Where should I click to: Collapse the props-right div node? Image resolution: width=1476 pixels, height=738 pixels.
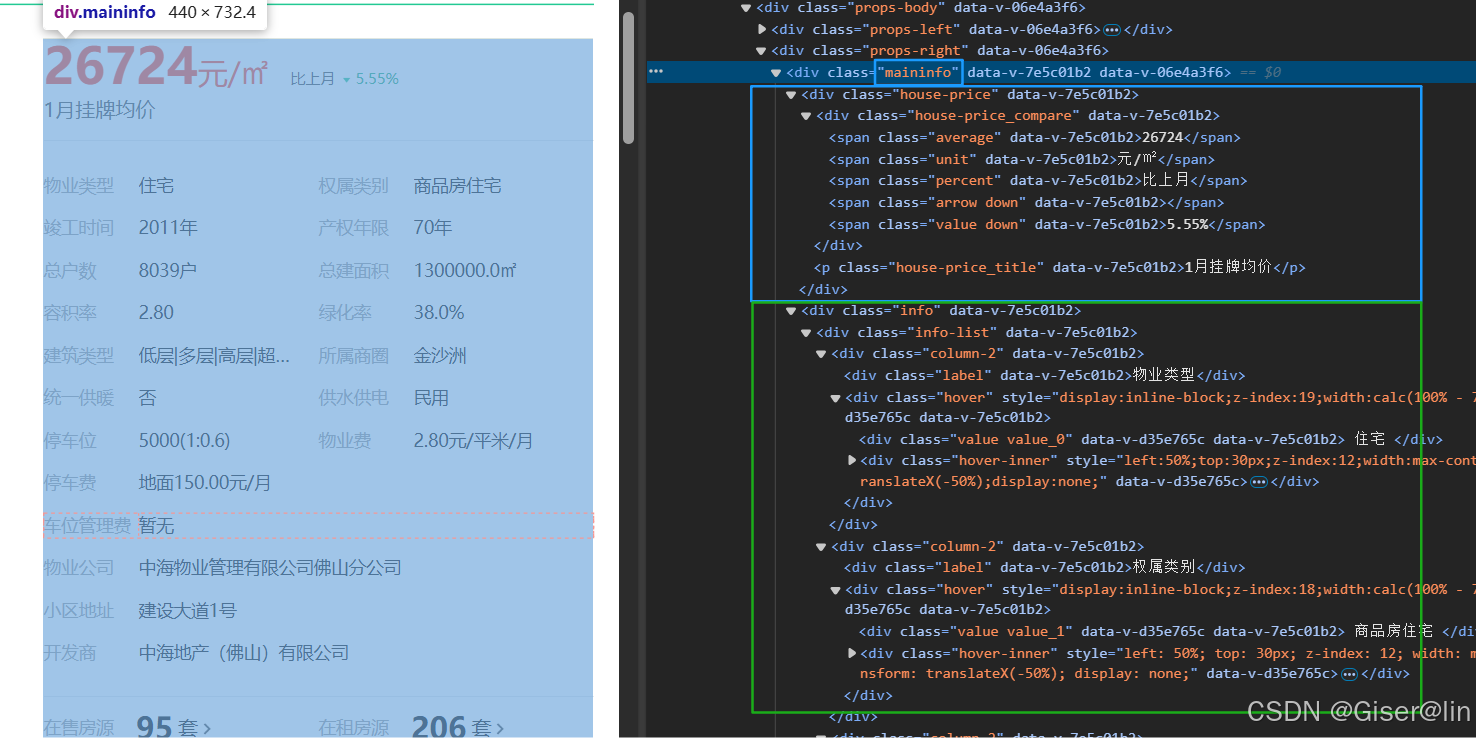click(761, 51)
